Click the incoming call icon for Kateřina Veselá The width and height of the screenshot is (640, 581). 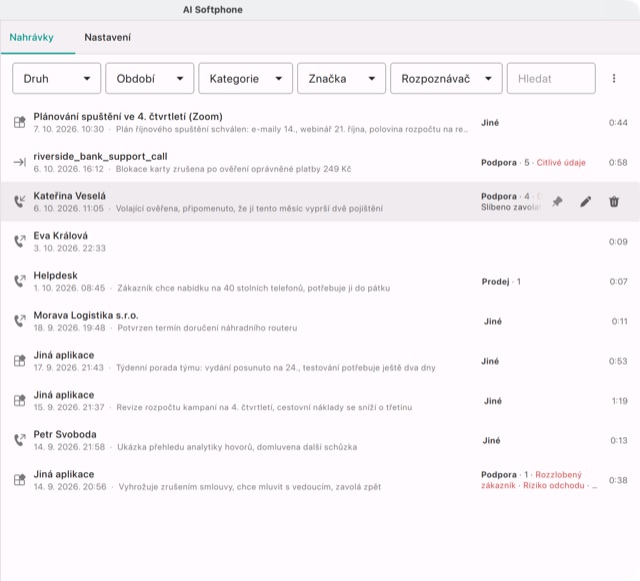tap(20, 201)
